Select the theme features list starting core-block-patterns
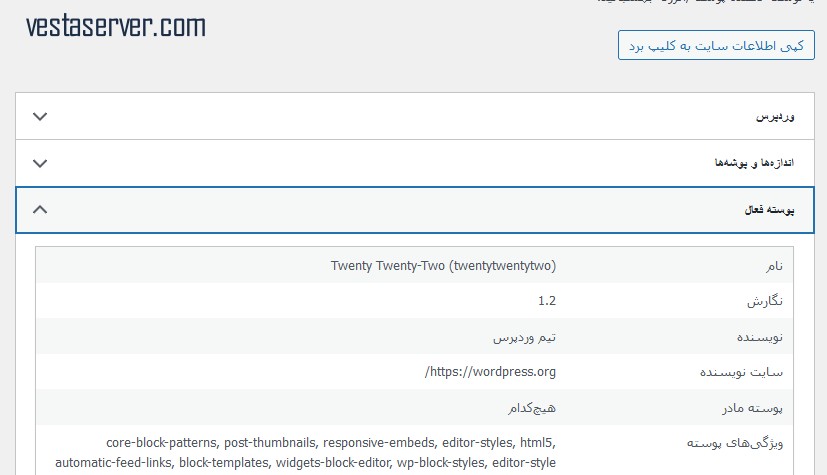Image resolution: width=827 pixels, height=475 pixels. pyautogui.click(x=305, y=452)
